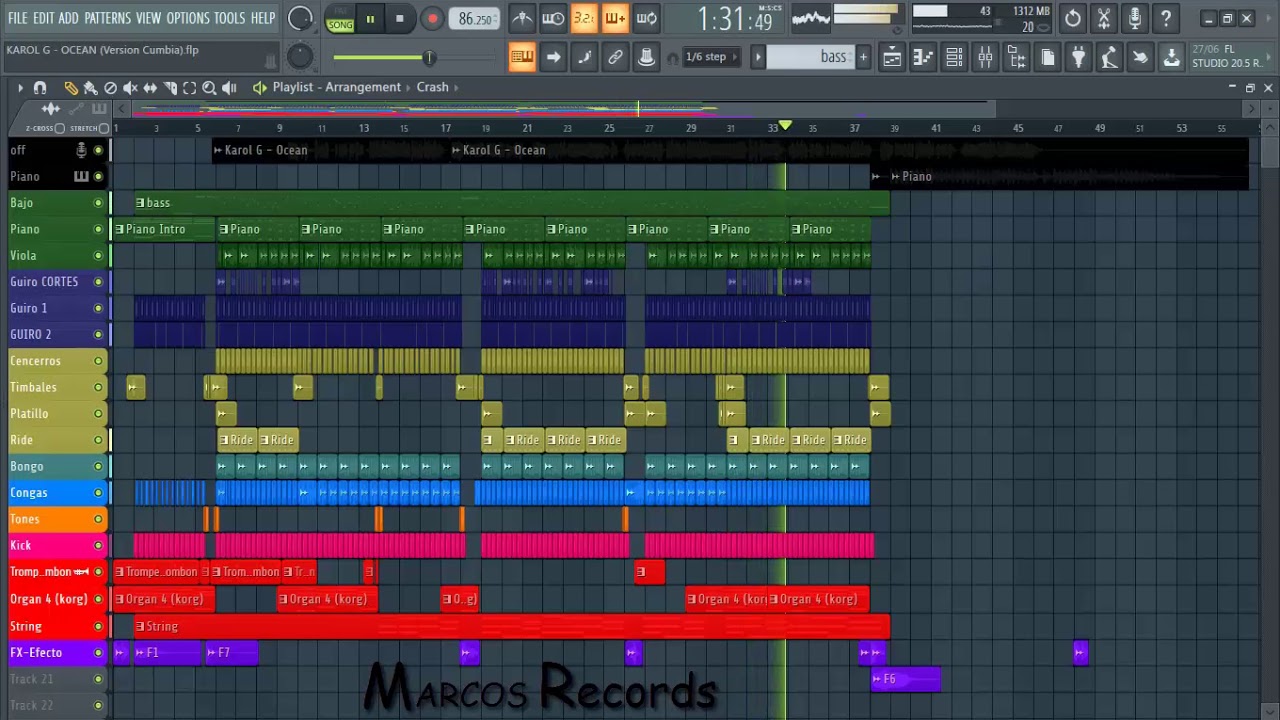Select the playlist Slice tool
Image resolution: width=1280 pixels, height=720 pixels.
click(x=170, y=88)
